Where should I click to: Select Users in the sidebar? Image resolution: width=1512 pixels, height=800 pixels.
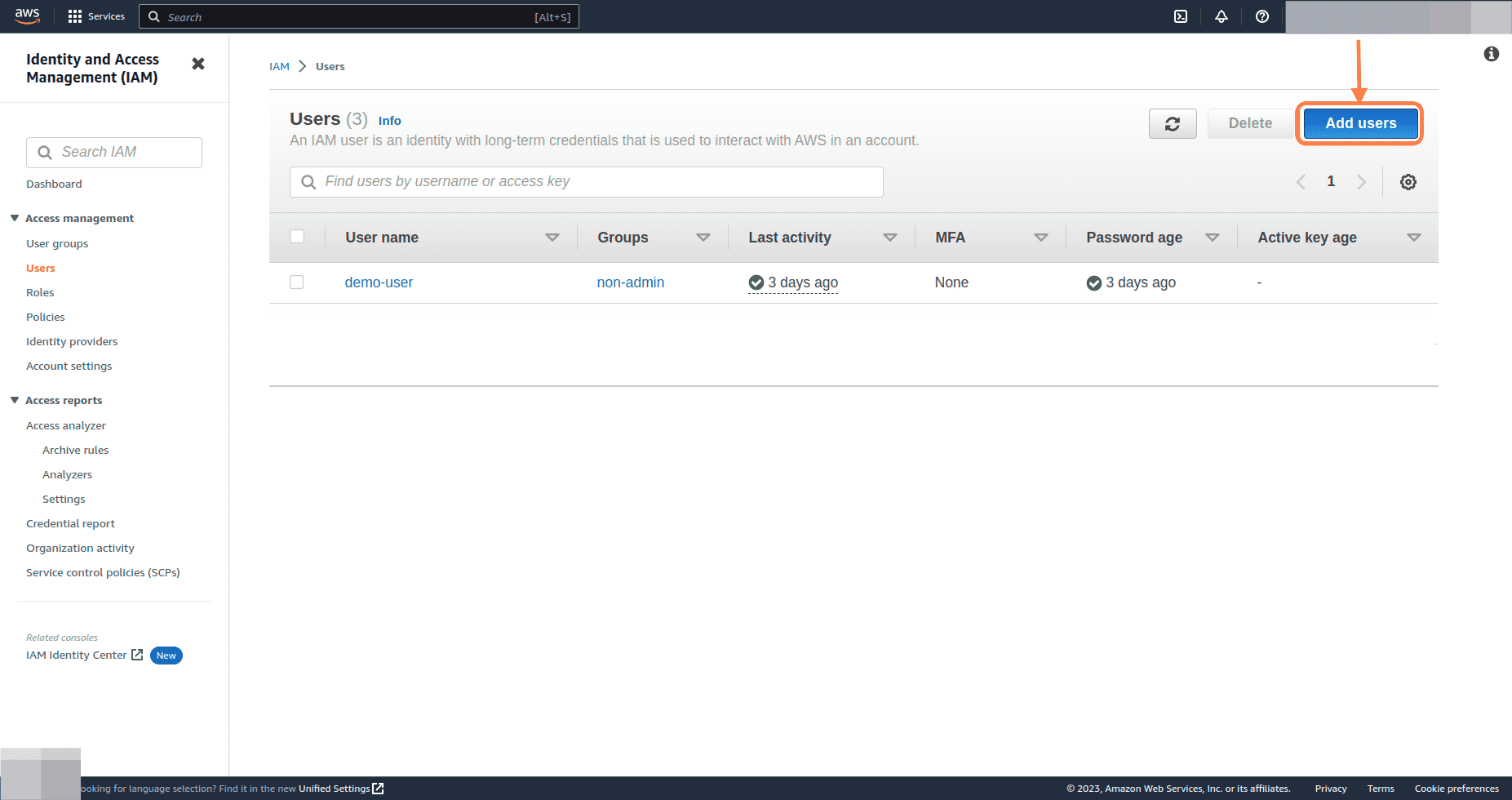pyautogui.click(x=41, y=268)
